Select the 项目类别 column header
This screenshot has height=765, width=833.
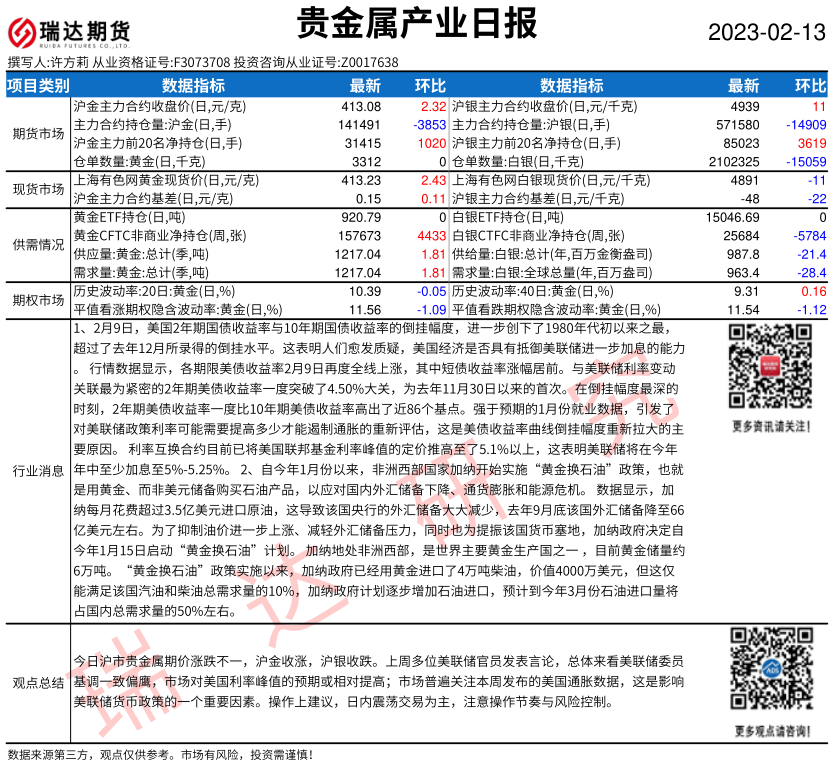pyautogui.click(x=38, y=86)
